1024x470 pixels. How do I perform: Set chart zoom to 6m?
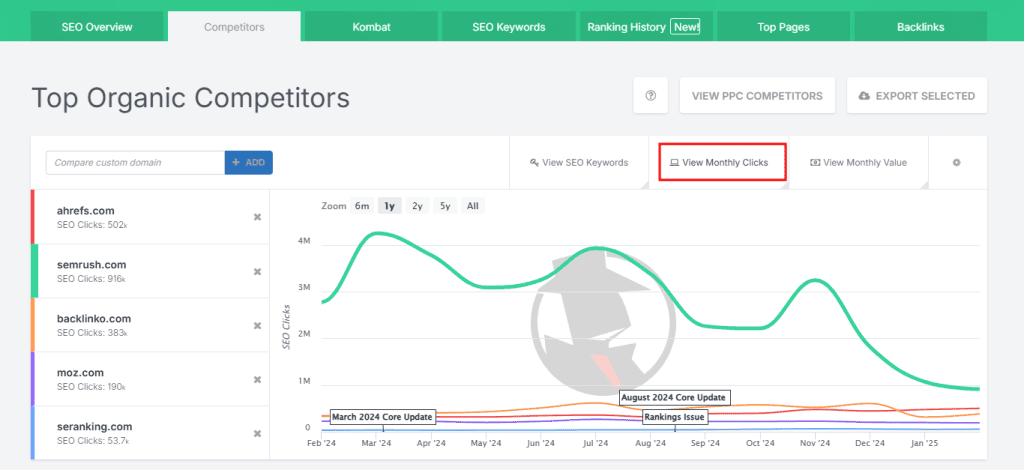pos(362,206)
